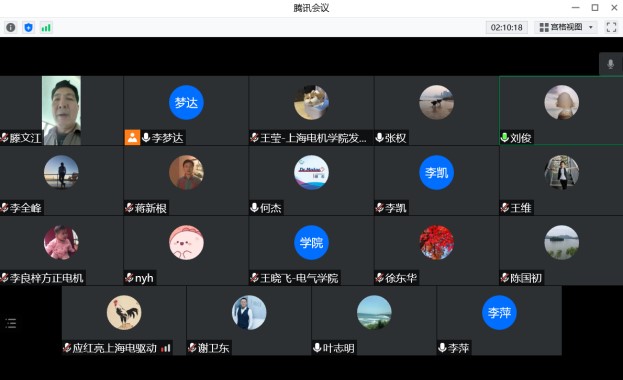Open the 宫格视图 view selector
The width and height of the screenshot is (623, 380).
pyautogui.click(x=565, y=27)
